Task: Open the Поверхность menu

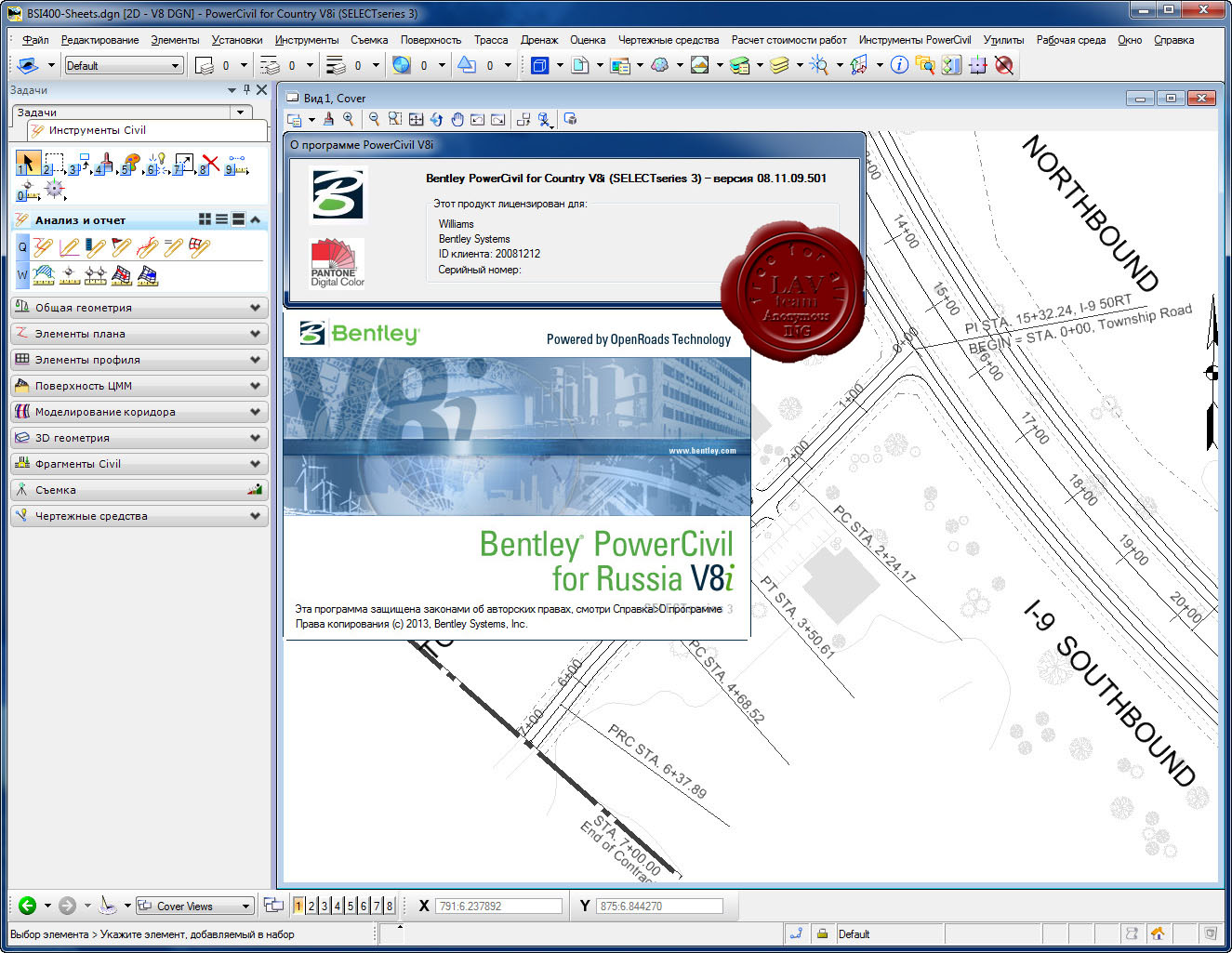Action: tap(431, 40)
